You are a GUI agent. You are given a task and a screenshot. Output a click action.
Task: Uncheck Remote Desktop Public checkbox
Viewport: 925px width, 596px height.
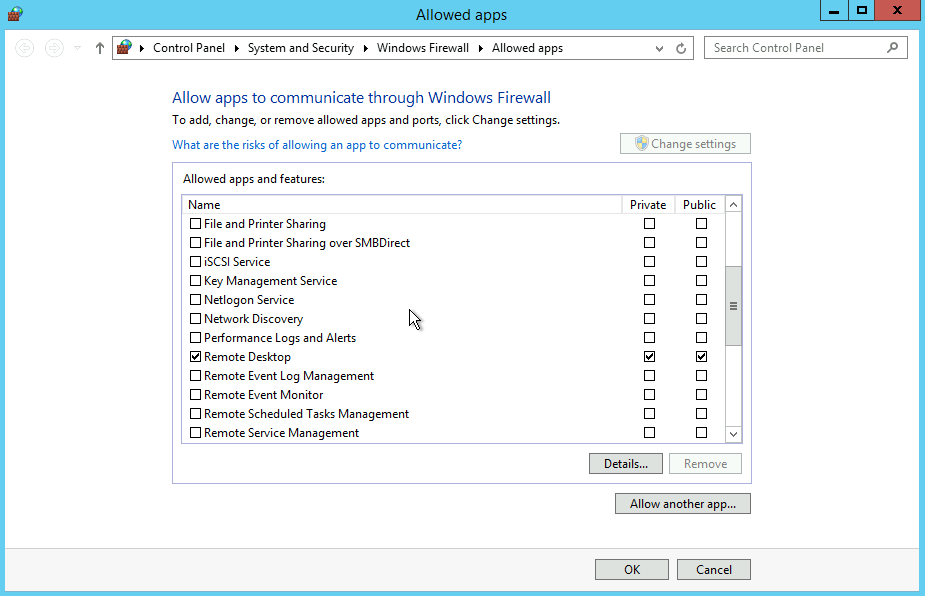[701, 356]
